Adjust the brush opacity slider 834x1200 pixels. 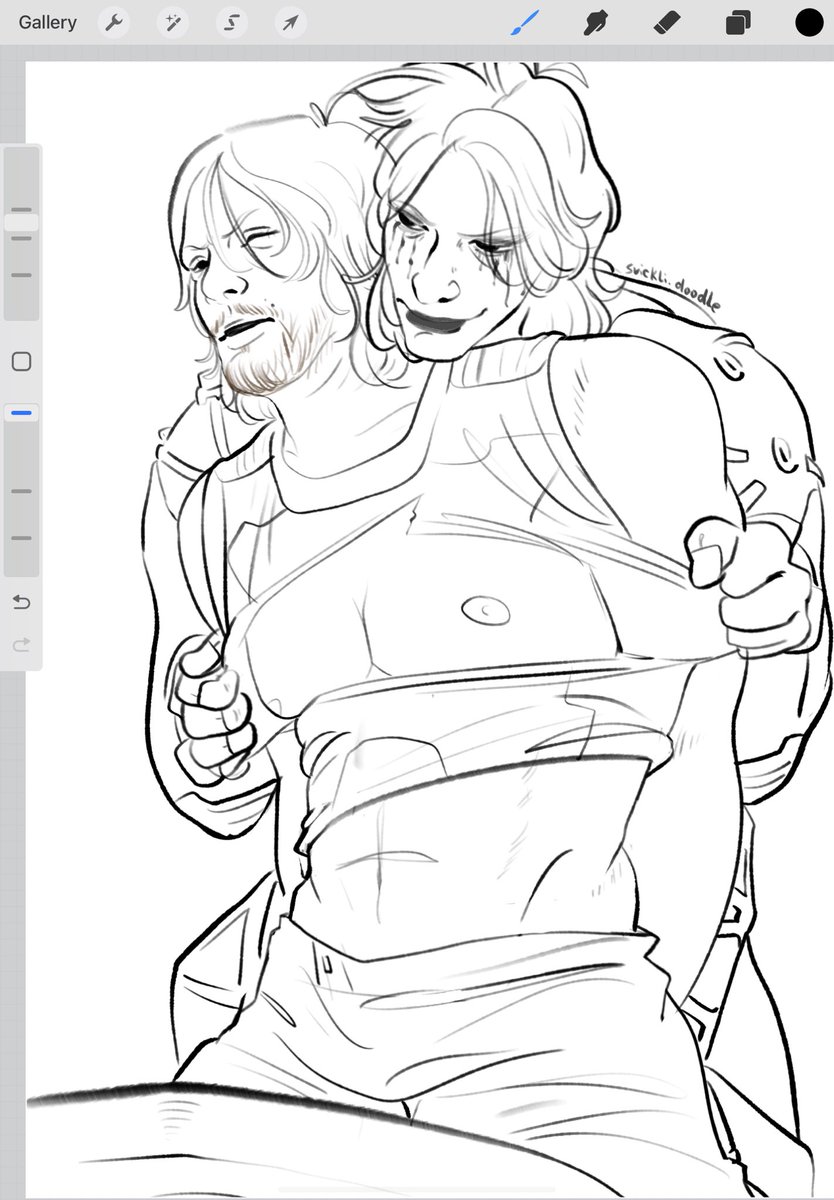coord(21,412)
